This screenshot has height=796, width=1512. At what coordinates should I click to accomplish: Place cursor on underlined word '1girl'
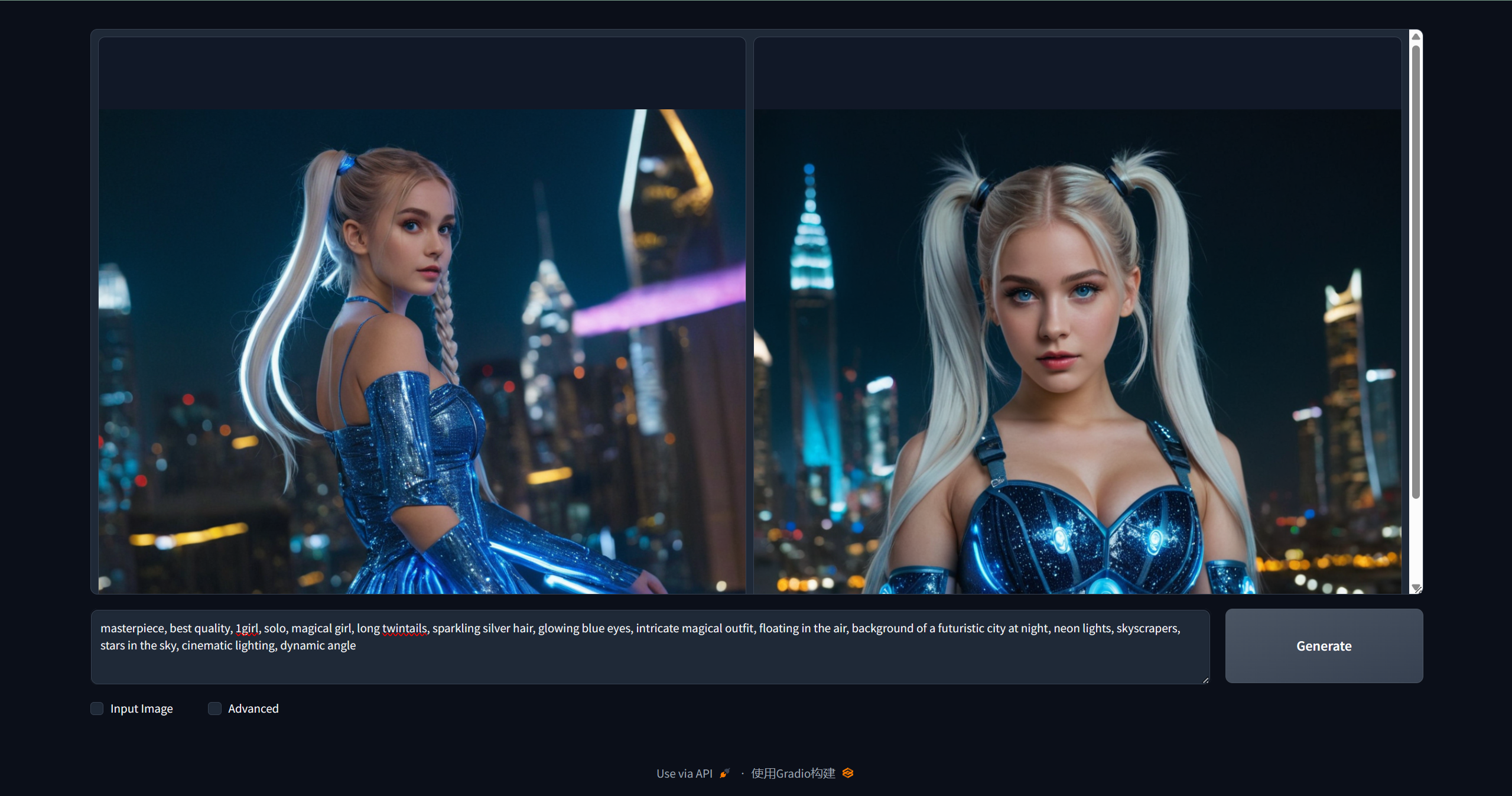(x=247, y=628)
